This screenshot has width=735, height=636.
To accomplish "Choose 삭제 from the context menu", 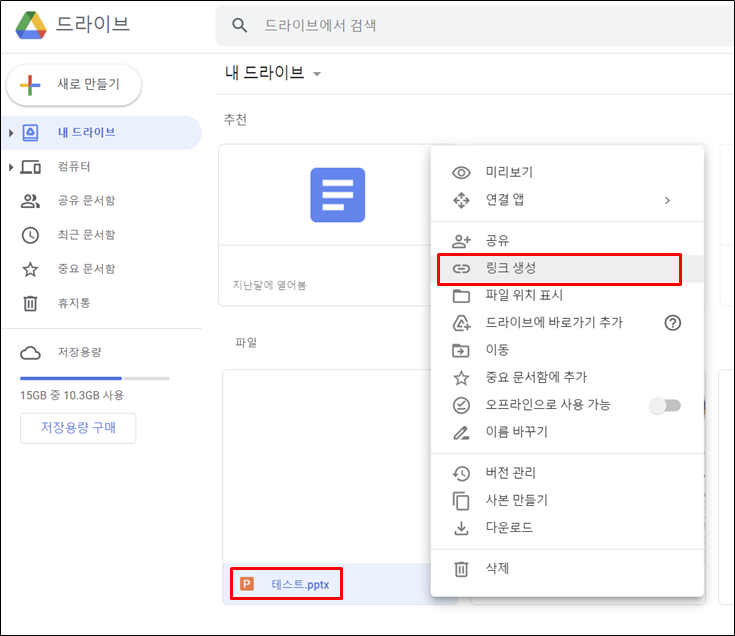I will pos(567,569).
